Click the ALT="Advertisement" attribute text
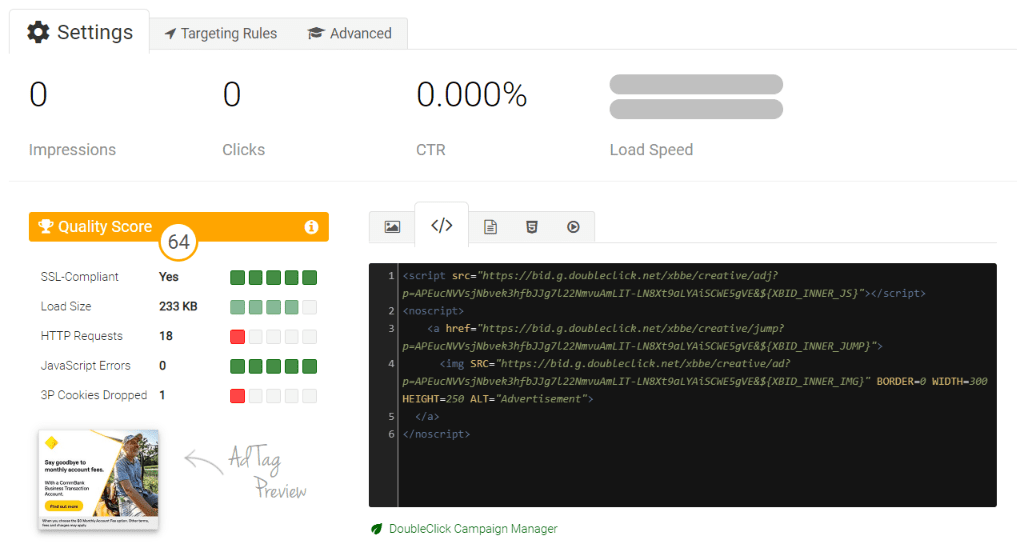The image size is (1026, 551). [529, 399]
